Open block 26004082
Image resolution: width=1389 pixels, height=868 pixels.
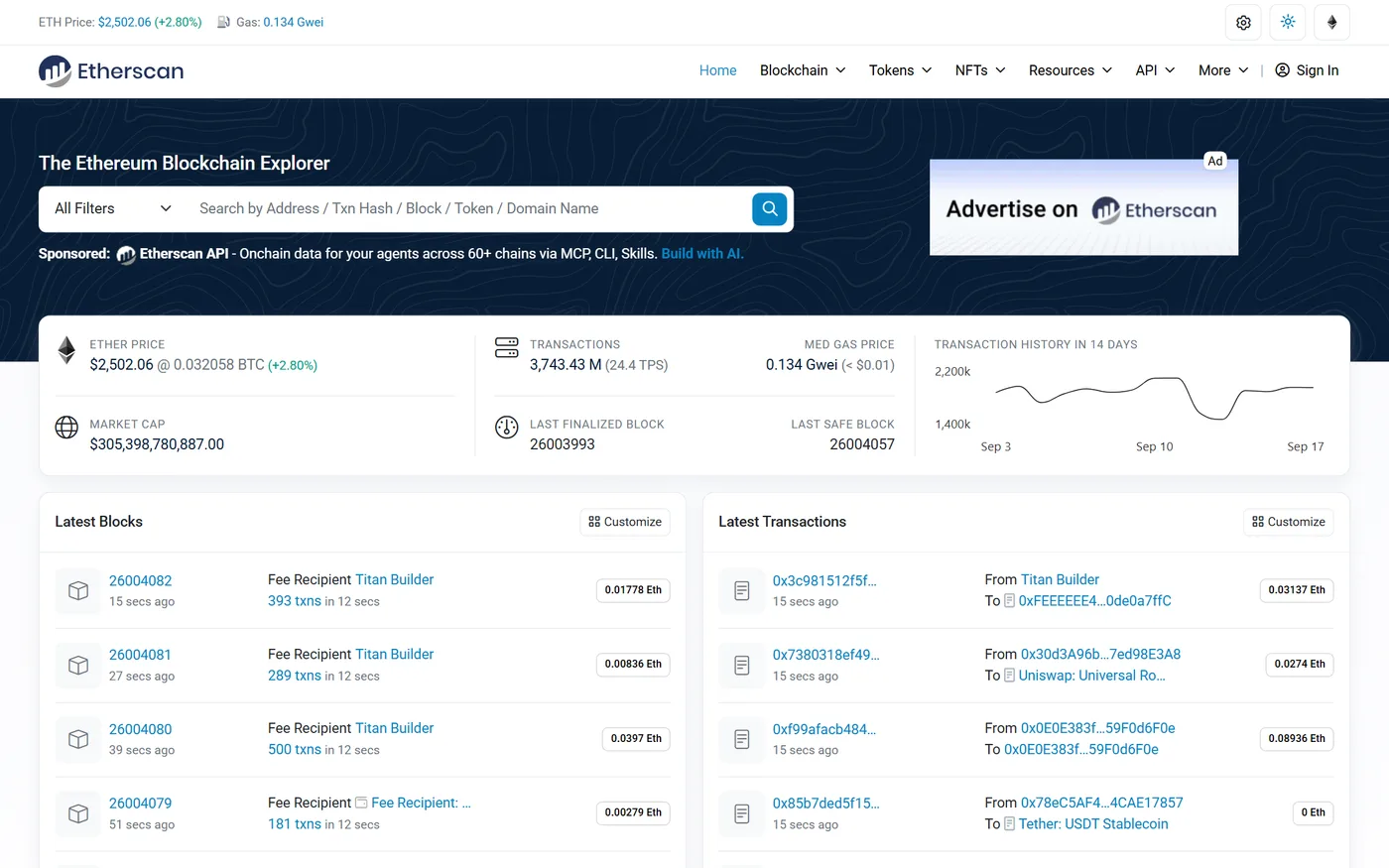coord(141,580)
